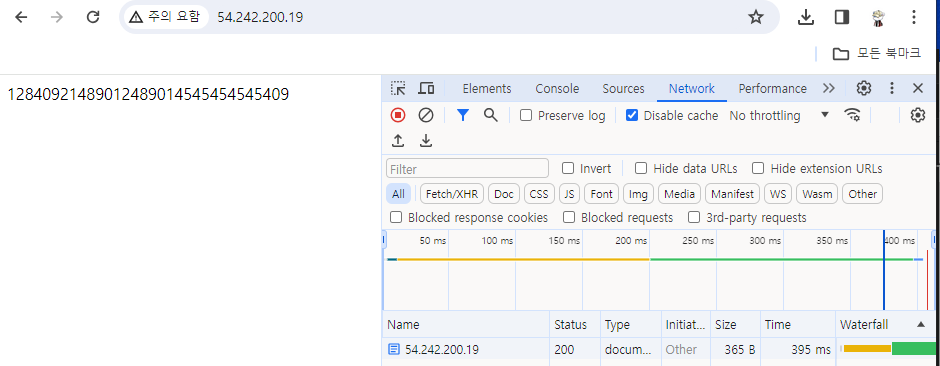Screen dimensions: 940x366
Task: Check the Invert checkbox
Action: point(568,168)
